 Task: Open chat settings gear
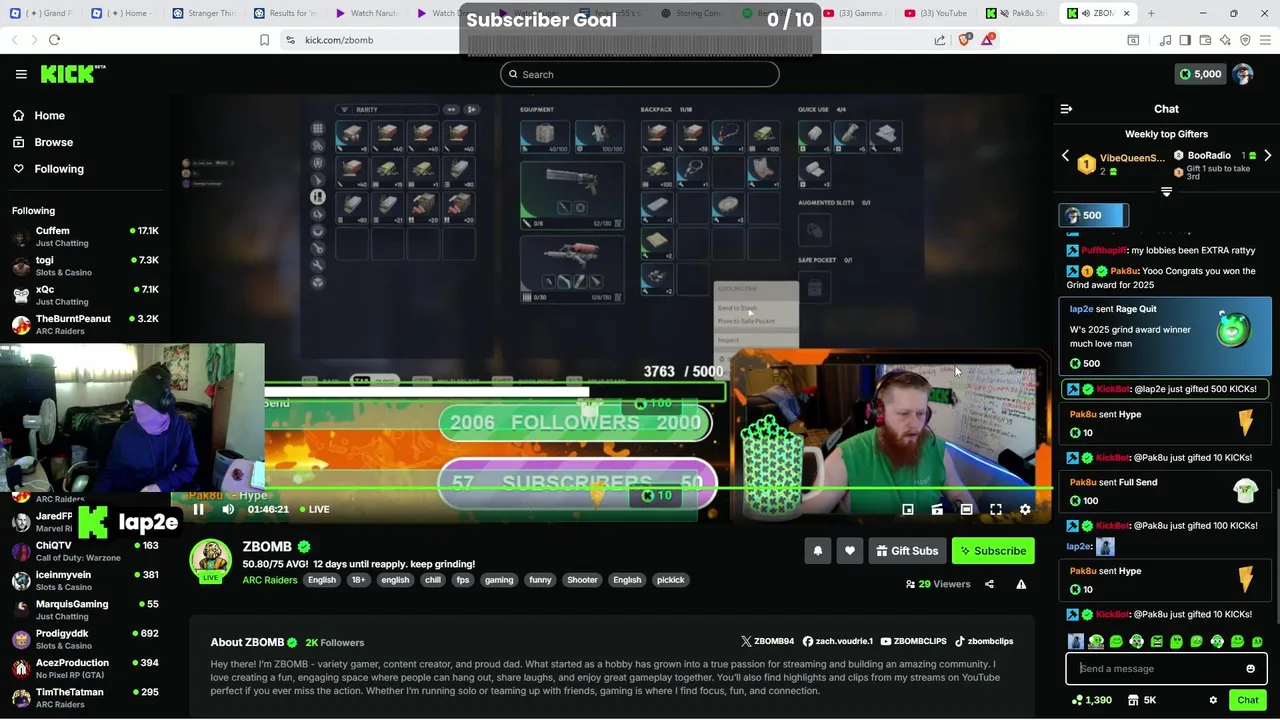pyautogui.click(x=1213, y=700)
